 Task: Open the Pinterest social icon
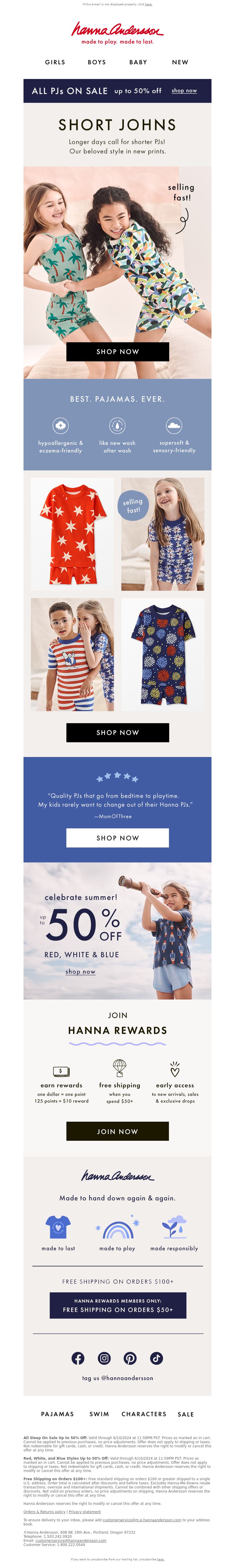coord(130,1358)
